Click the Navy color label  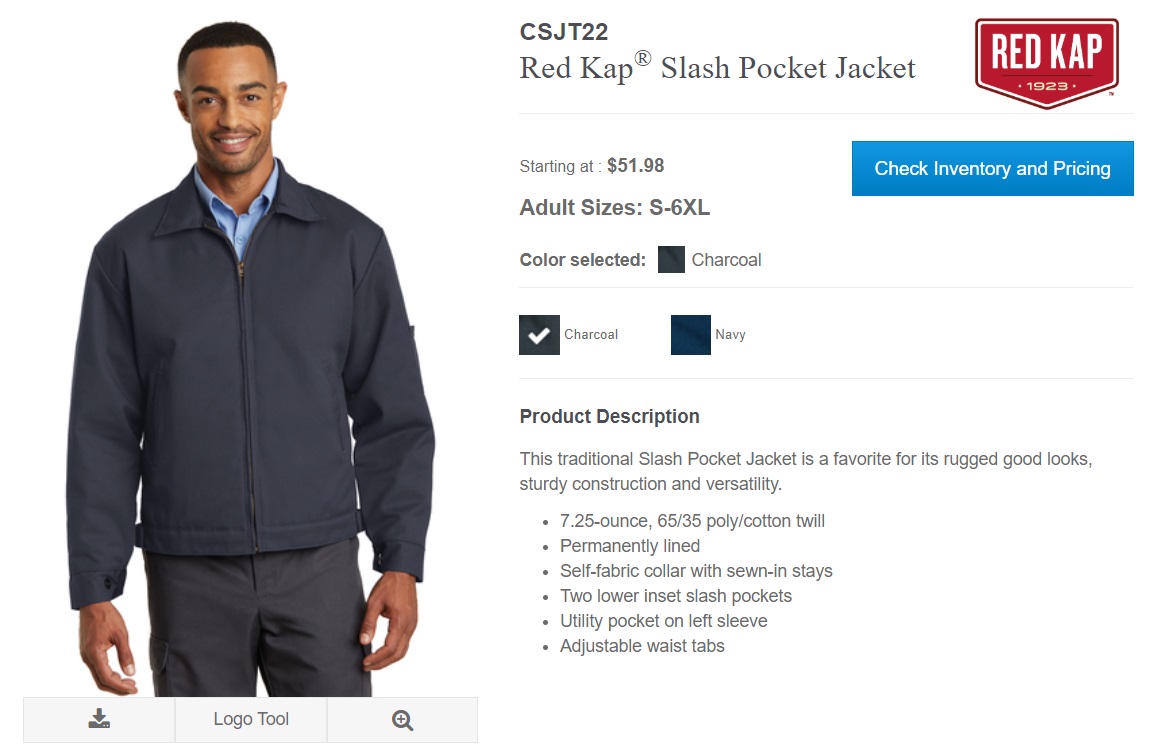(730, 335)
